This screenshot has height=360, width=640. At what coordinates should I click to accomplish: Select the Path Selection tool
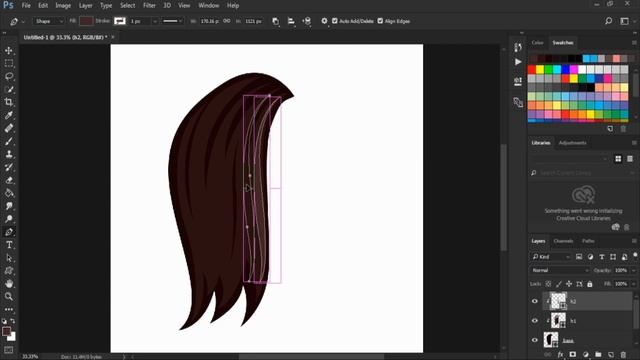9,258
